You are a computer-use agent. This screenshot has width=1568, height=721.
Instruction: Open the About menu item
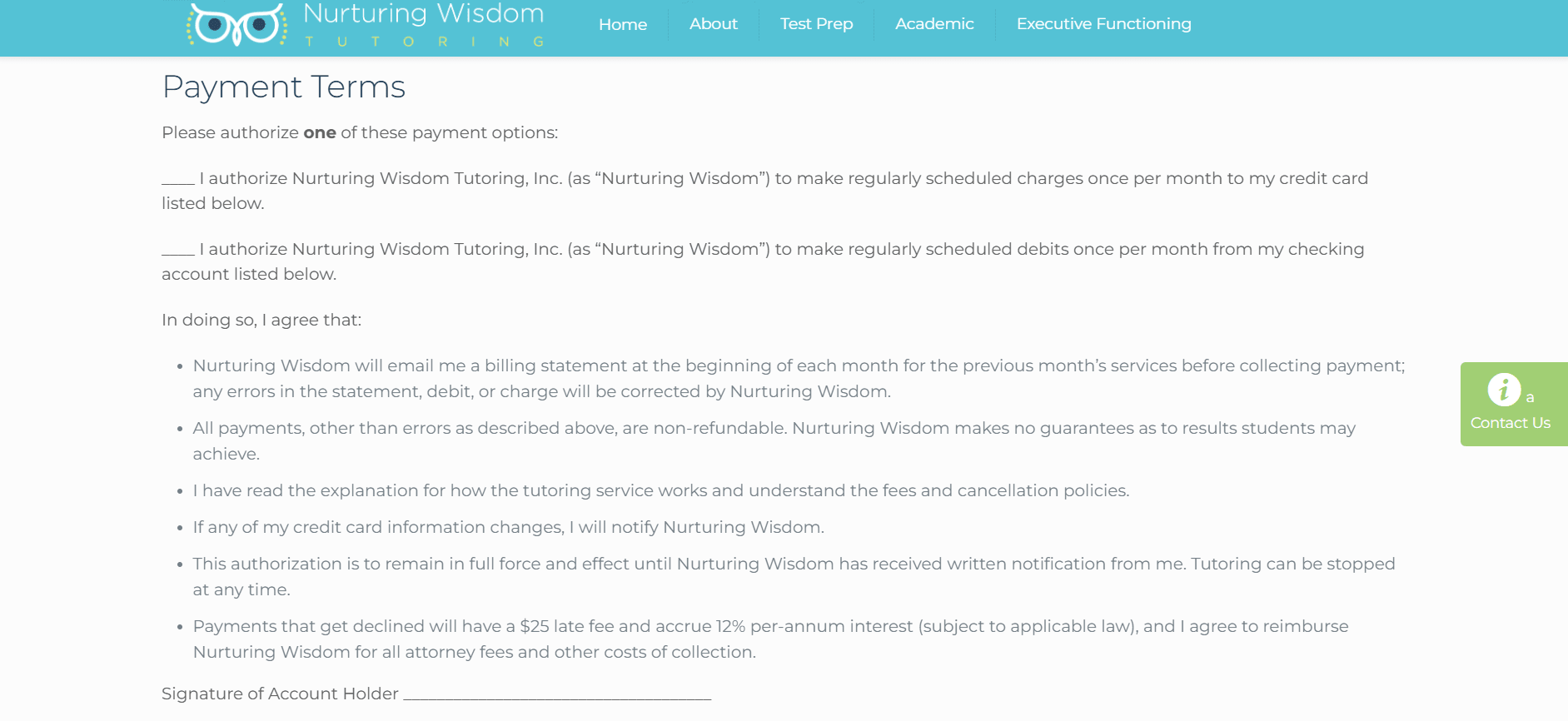[x=713, y=24]
